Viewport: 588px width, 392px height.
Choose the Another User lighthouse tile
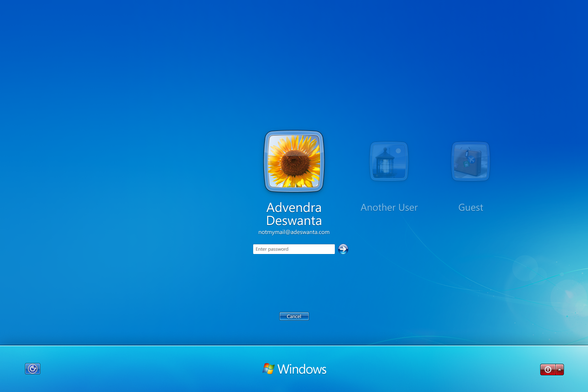click(x=389, y=161)
